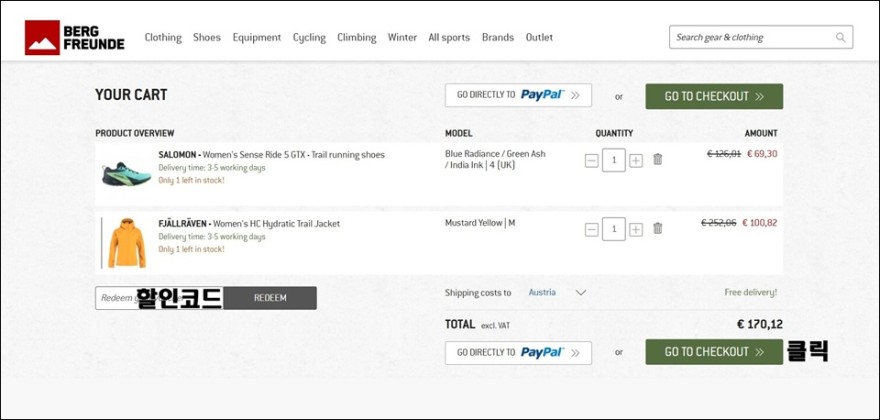The height and width of the screenshot is (420, 880).
Task: Select the '€ 170,12' total amount
Action: point(760,324)
